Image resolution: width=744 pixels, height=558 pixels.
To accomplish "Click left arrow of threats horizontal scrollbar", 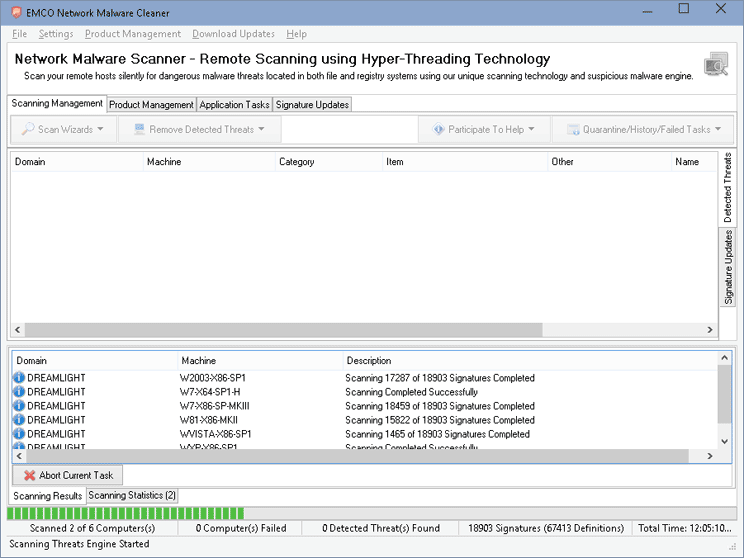I will click(18, 329).
